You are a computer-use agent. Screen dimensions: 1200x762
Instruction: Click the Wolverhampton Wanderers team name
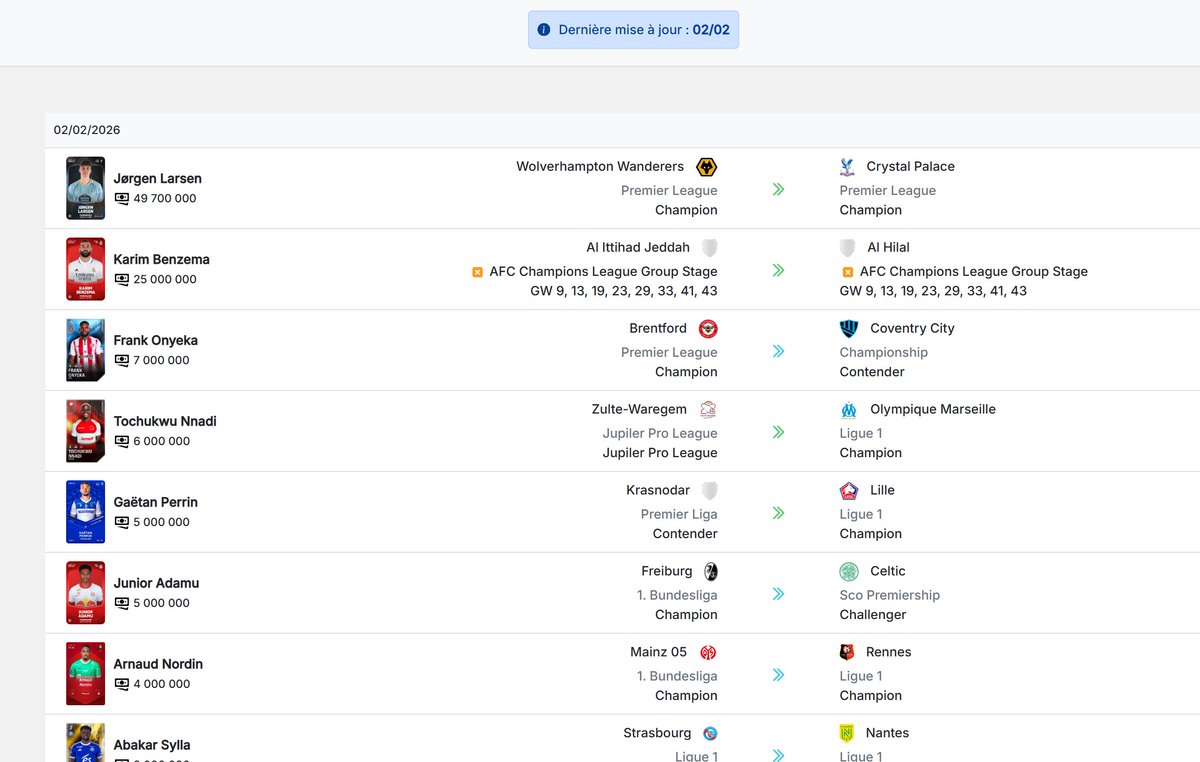(x=600, y=167)
